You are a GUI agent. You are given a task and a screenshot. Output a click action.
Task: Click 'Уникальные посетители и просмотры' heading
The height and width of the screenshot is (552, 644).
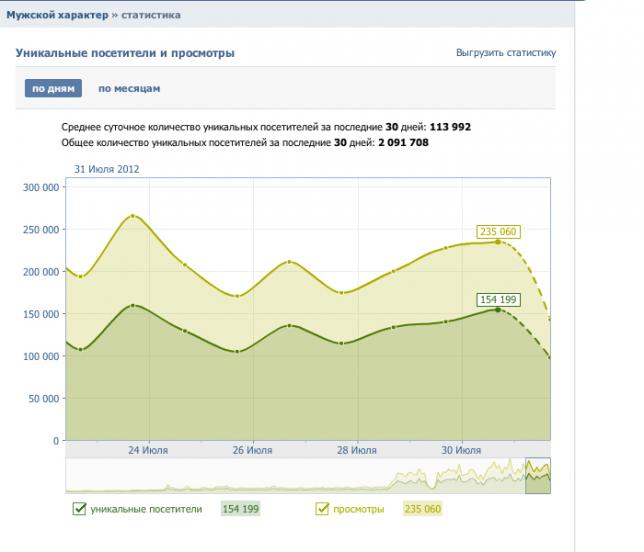[x=126, y=52]
